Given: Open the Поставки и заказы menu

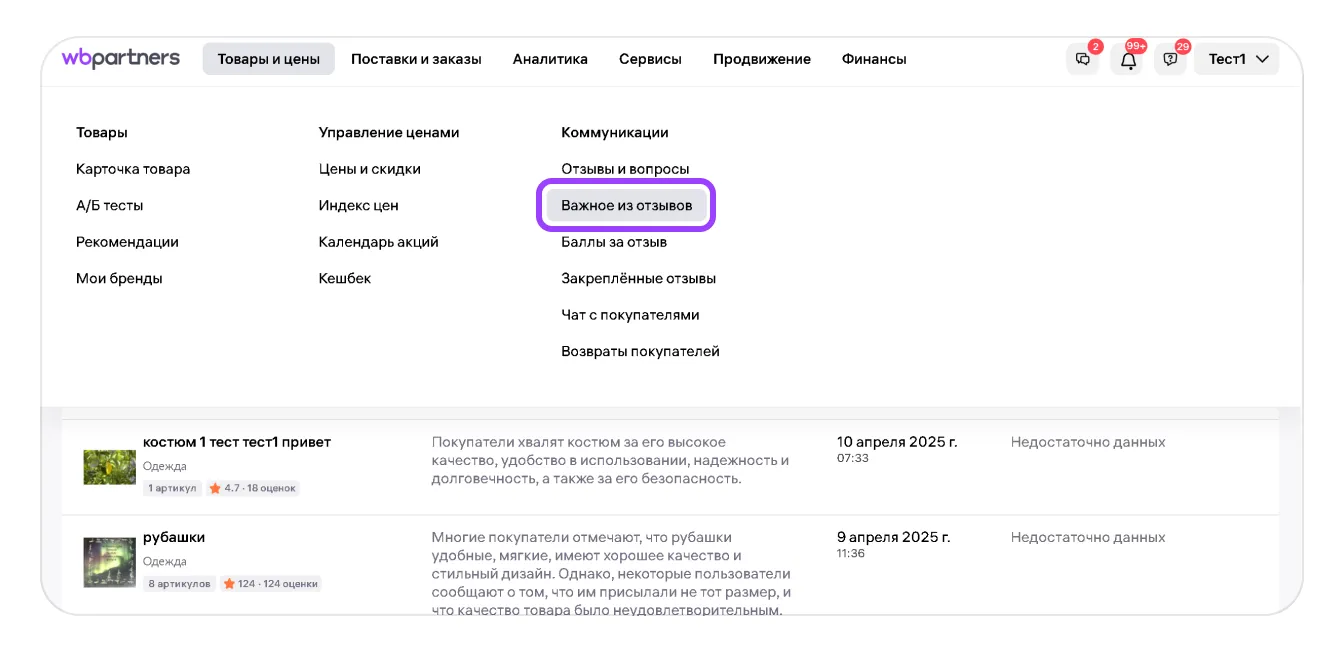Looking at the screenshot, I should coord(416,59).
